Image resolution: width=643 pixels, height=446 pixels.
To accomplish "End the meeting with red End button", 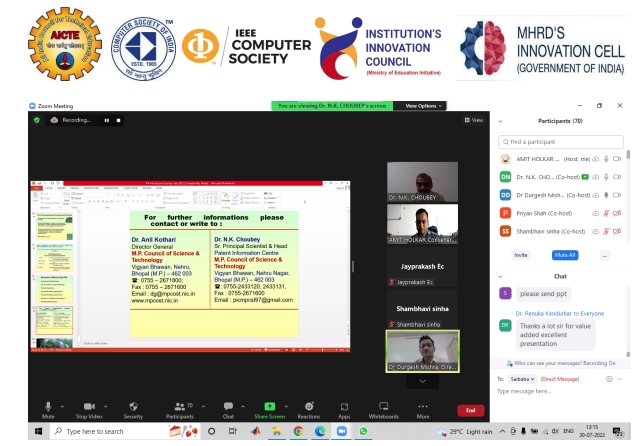I will point(470,410).
